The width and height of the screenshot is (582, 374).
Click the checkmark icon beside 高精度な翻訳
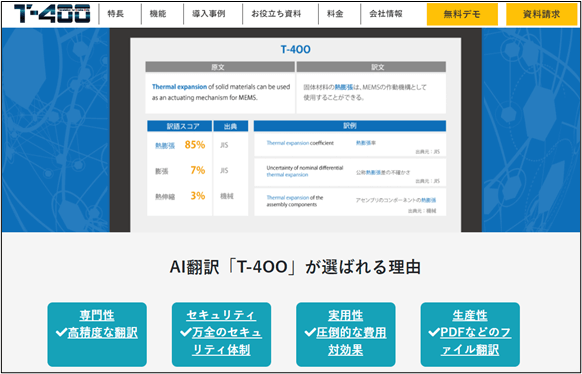click(61, 333)
